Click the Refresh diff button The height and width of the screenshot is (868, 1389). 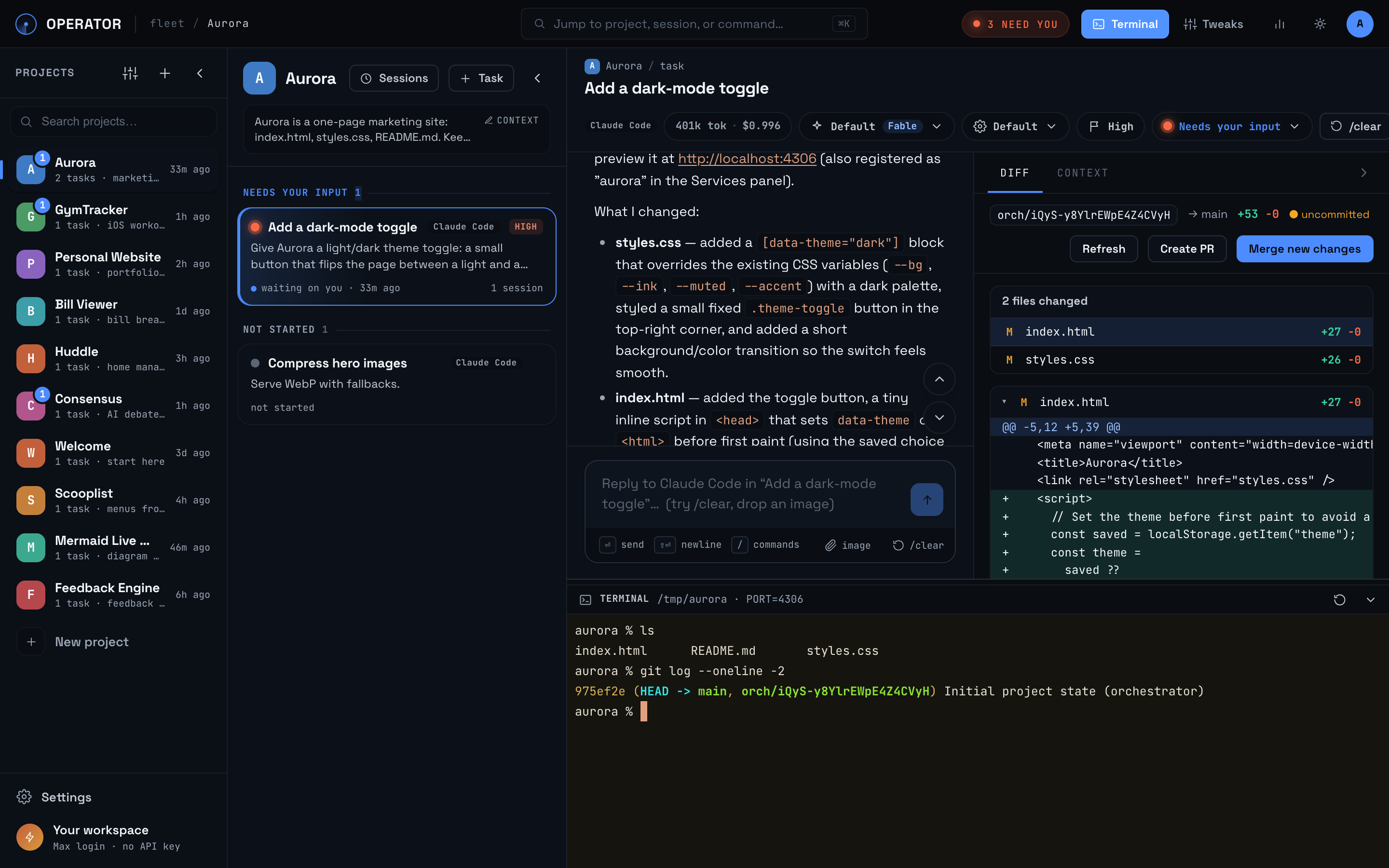point(1103,248)
